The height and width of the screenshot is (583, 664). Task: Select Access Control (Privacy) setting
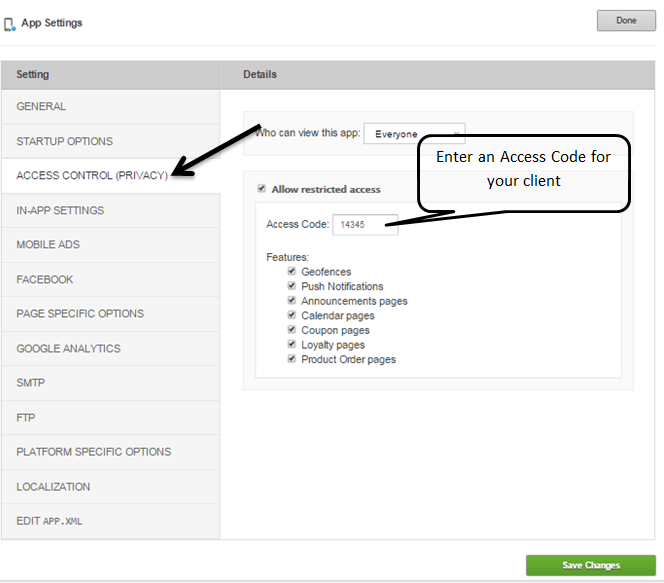coord(92,176)
